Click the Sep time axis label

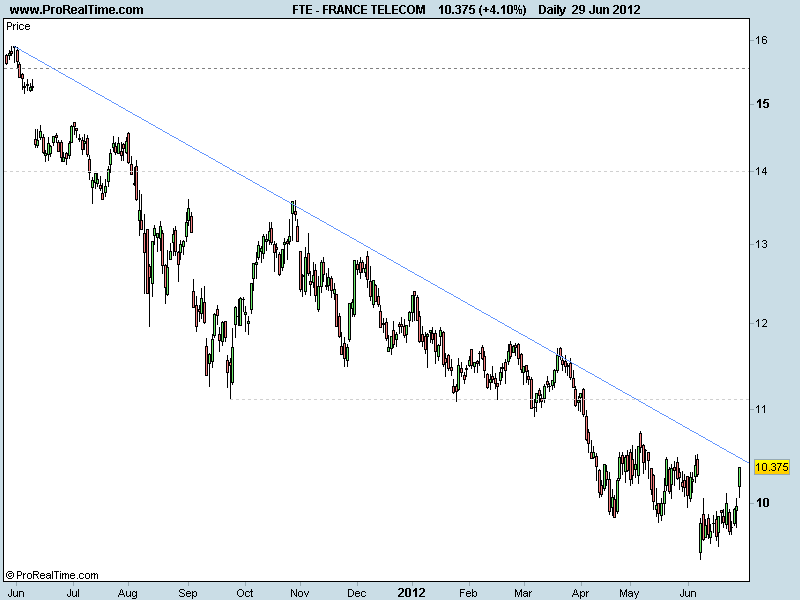188,593
